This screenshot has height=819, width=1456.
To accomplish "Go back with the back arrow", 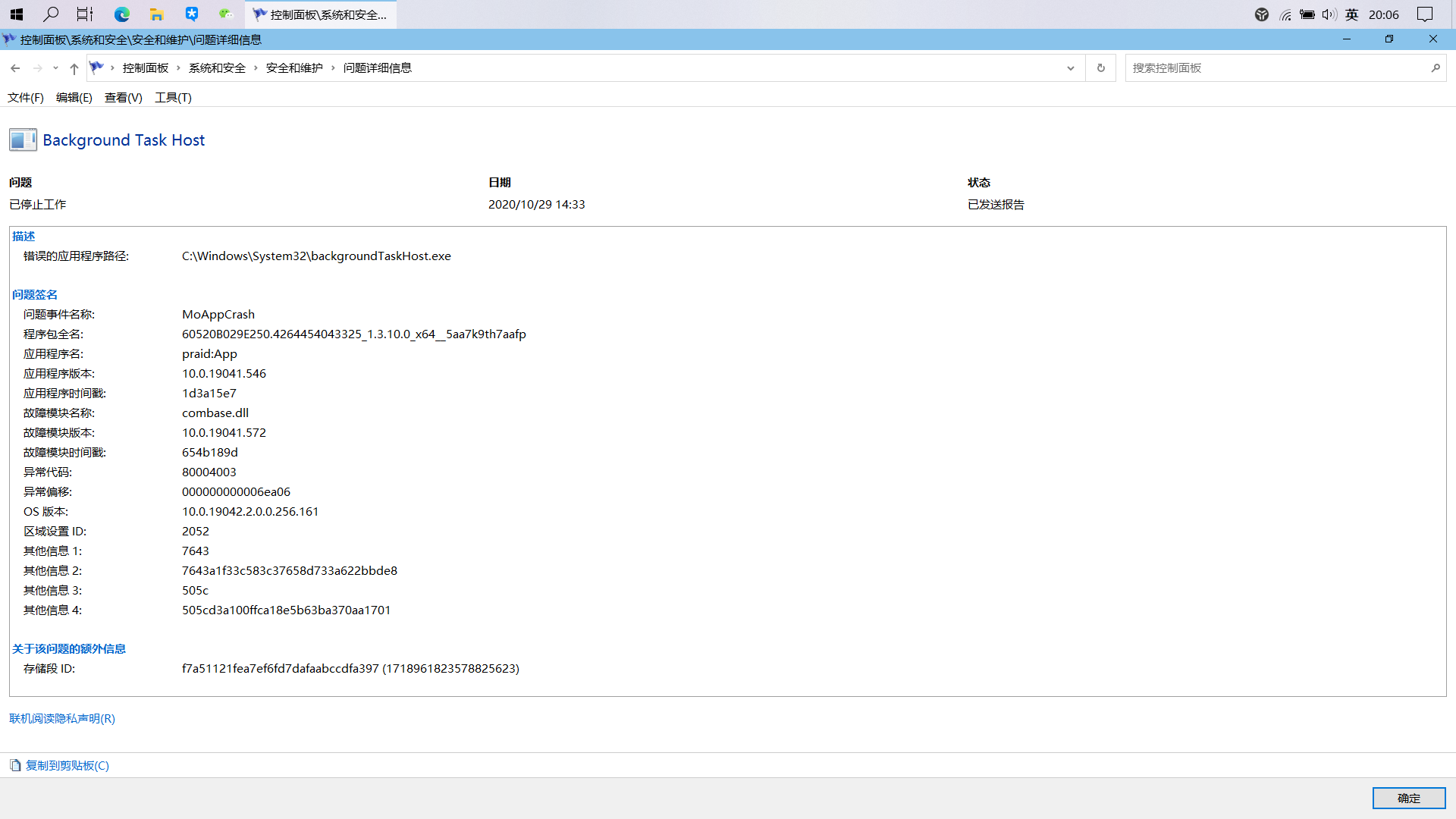I will 15,68.
